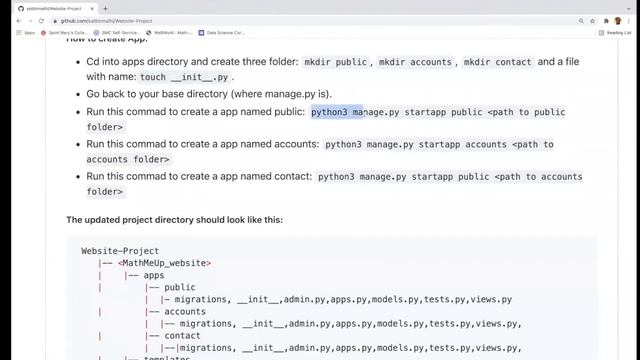
Task: Open the Data Science Course bookmark
Action: (x=221, y=33)
